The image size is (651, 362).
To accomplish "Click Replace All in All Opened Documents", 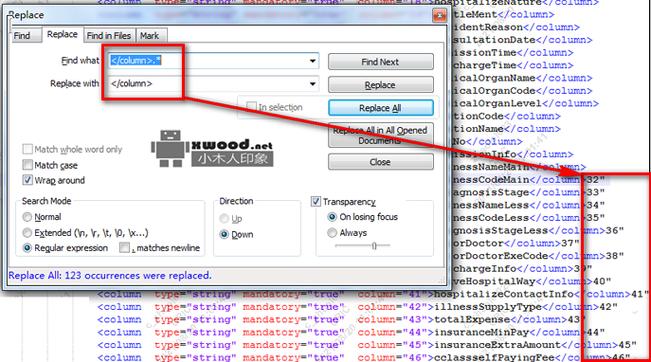I will point(380,135).
